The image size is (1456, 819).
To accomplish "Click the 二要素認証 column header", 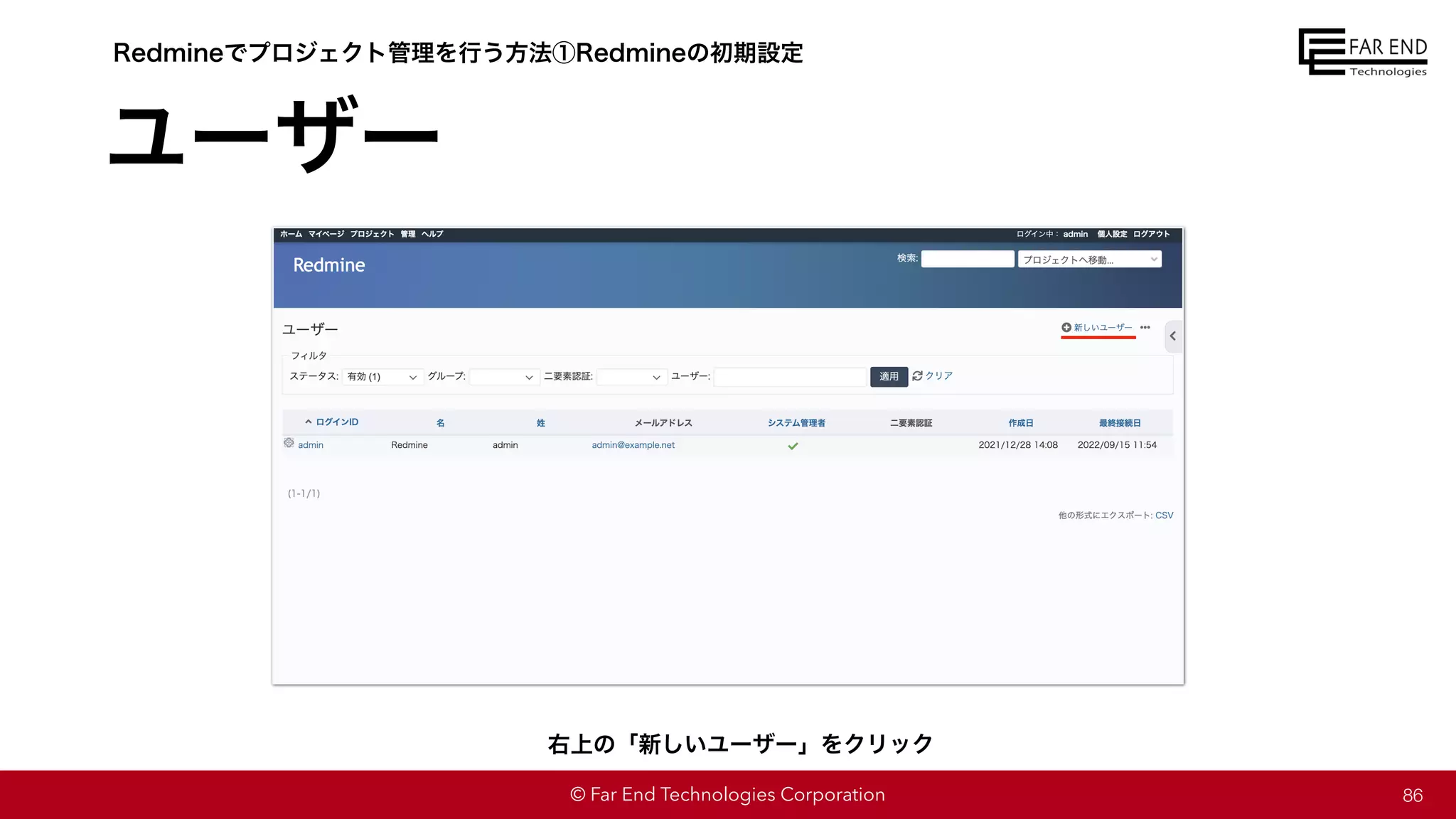I will (x=911, y=423).
